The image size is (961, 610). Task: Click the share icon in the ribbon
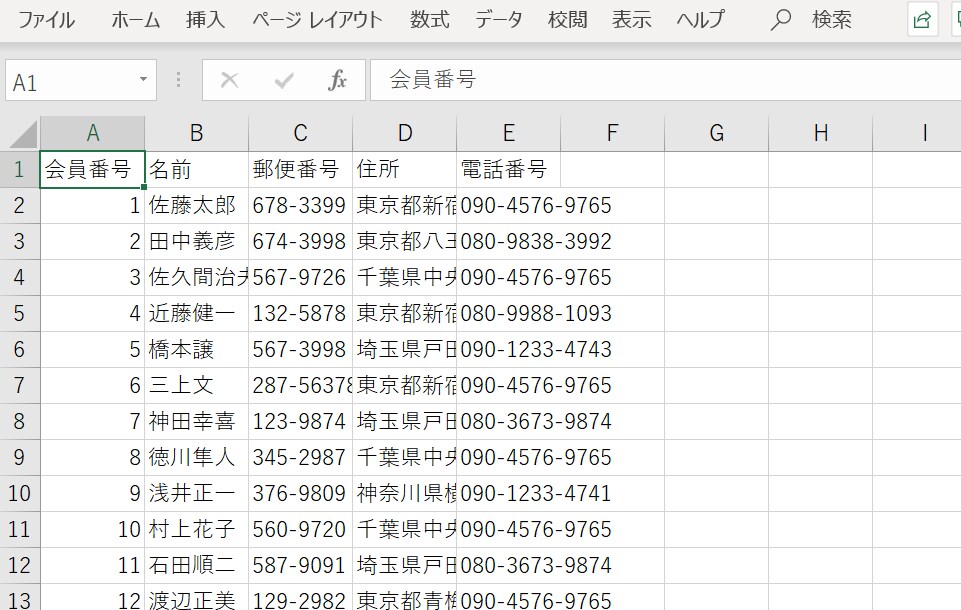coord(922,20)
